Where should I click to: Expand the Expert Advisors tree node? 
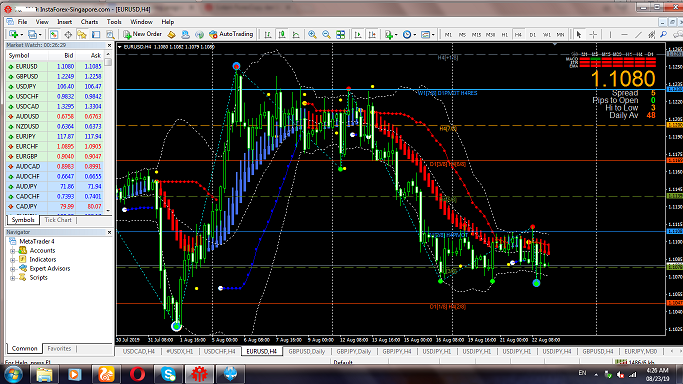pos(13,269)
